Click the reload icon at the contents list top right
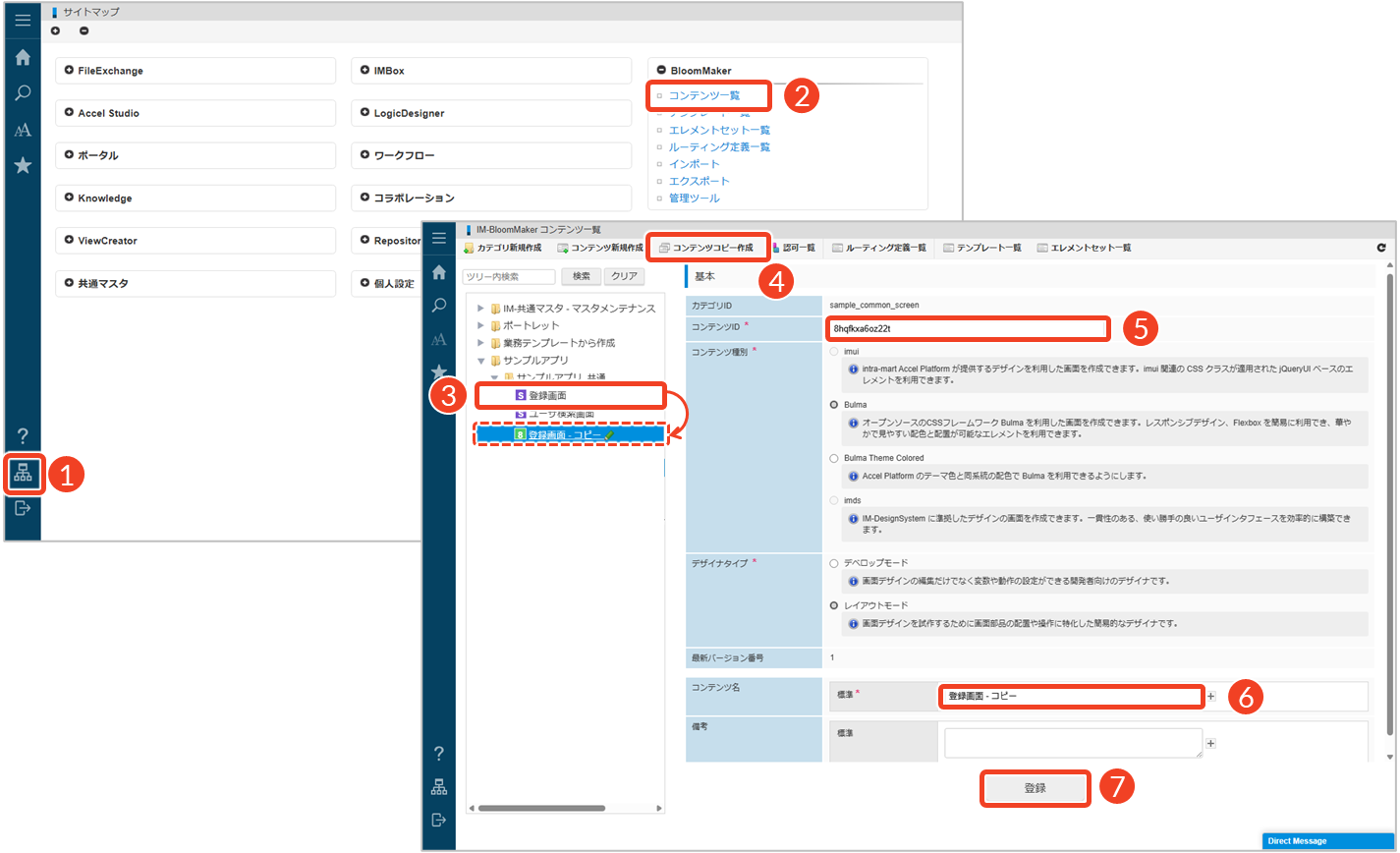This screenshot has width=1400, height=853. tap(1380, 249)
